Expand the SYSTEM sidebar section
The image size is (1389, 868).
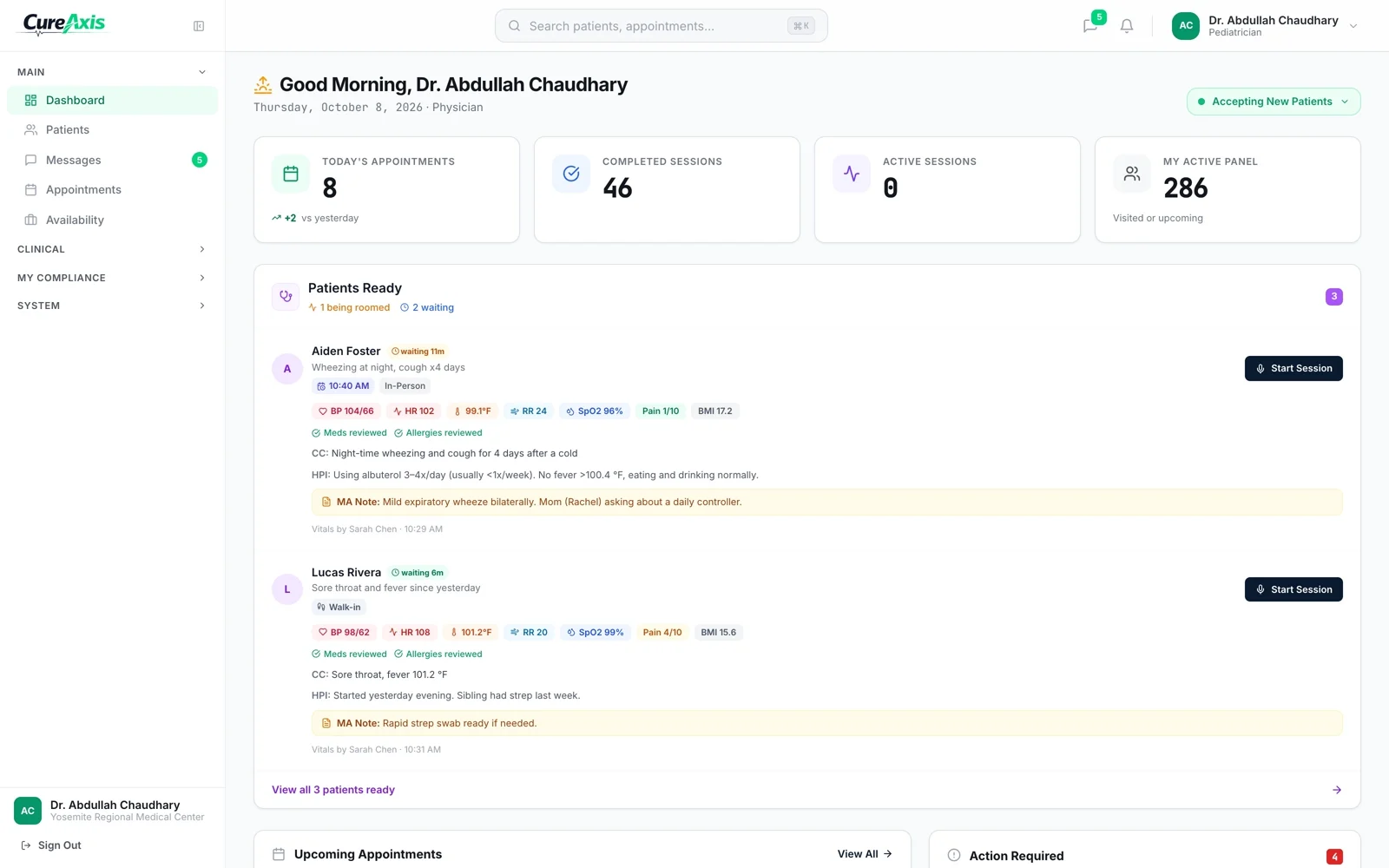pos(112,306)
